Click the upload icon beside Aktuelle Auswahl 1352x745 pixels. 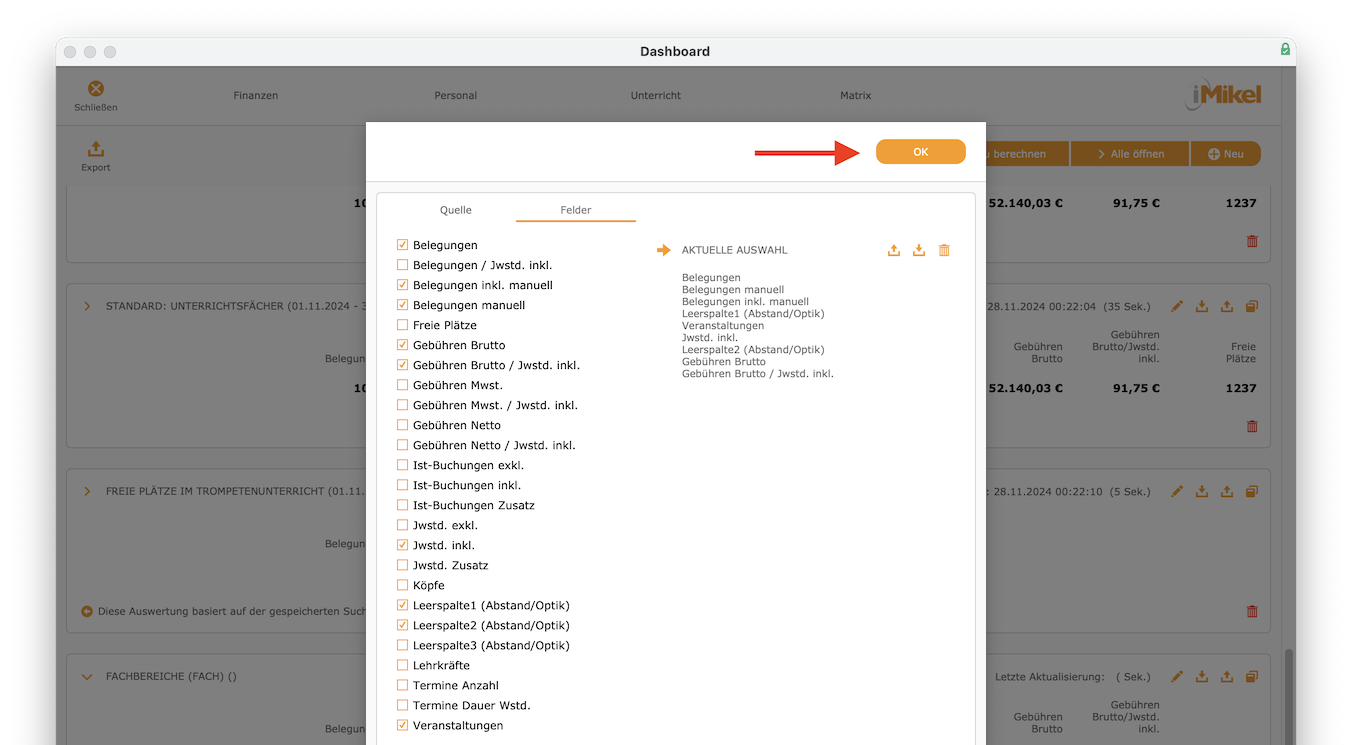click(x=894, y=250)
